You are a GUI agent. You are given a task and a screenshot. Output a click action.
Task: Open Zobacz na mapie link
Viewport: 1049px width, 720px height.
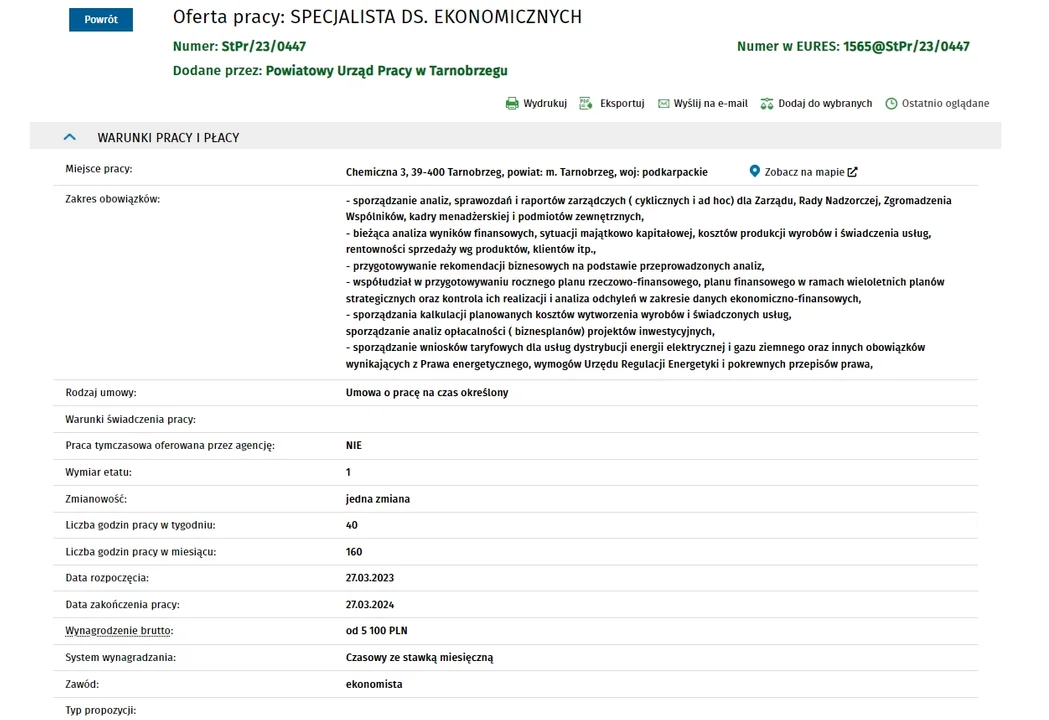[804, 172]
